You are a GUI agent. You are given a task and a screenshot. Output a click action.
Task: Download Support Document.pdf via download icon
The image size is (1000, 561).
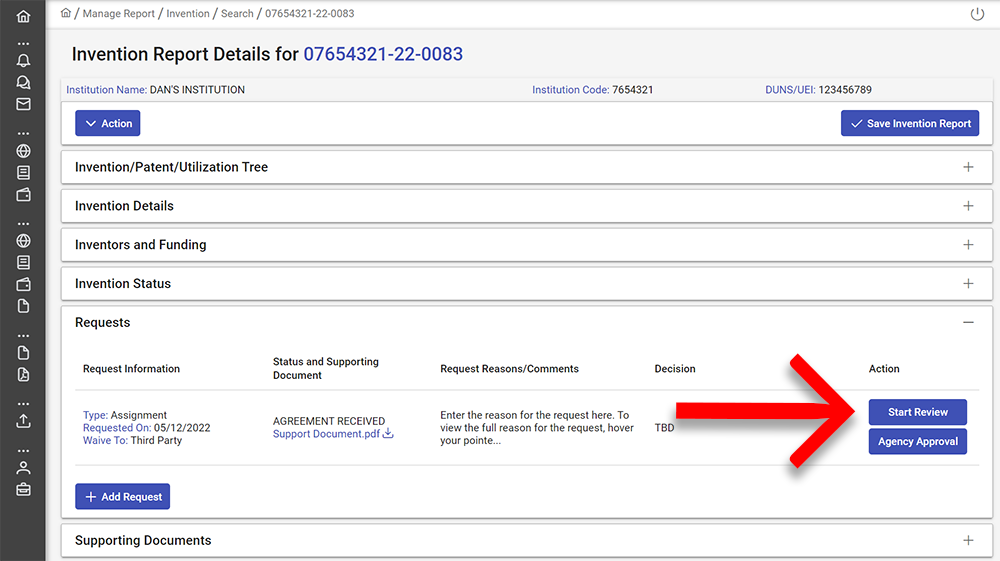[x=388, y=434]
